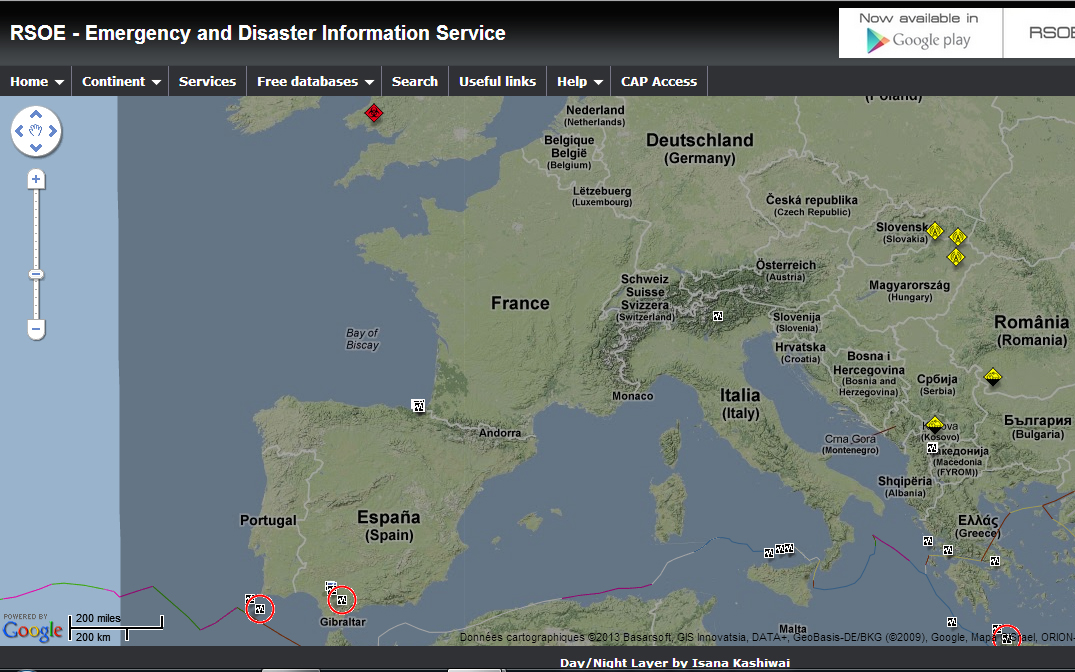The width and height of the screenshot is (1075, 672).
Task: Click the Portugal map label
Action: click(x=268, y=520)
